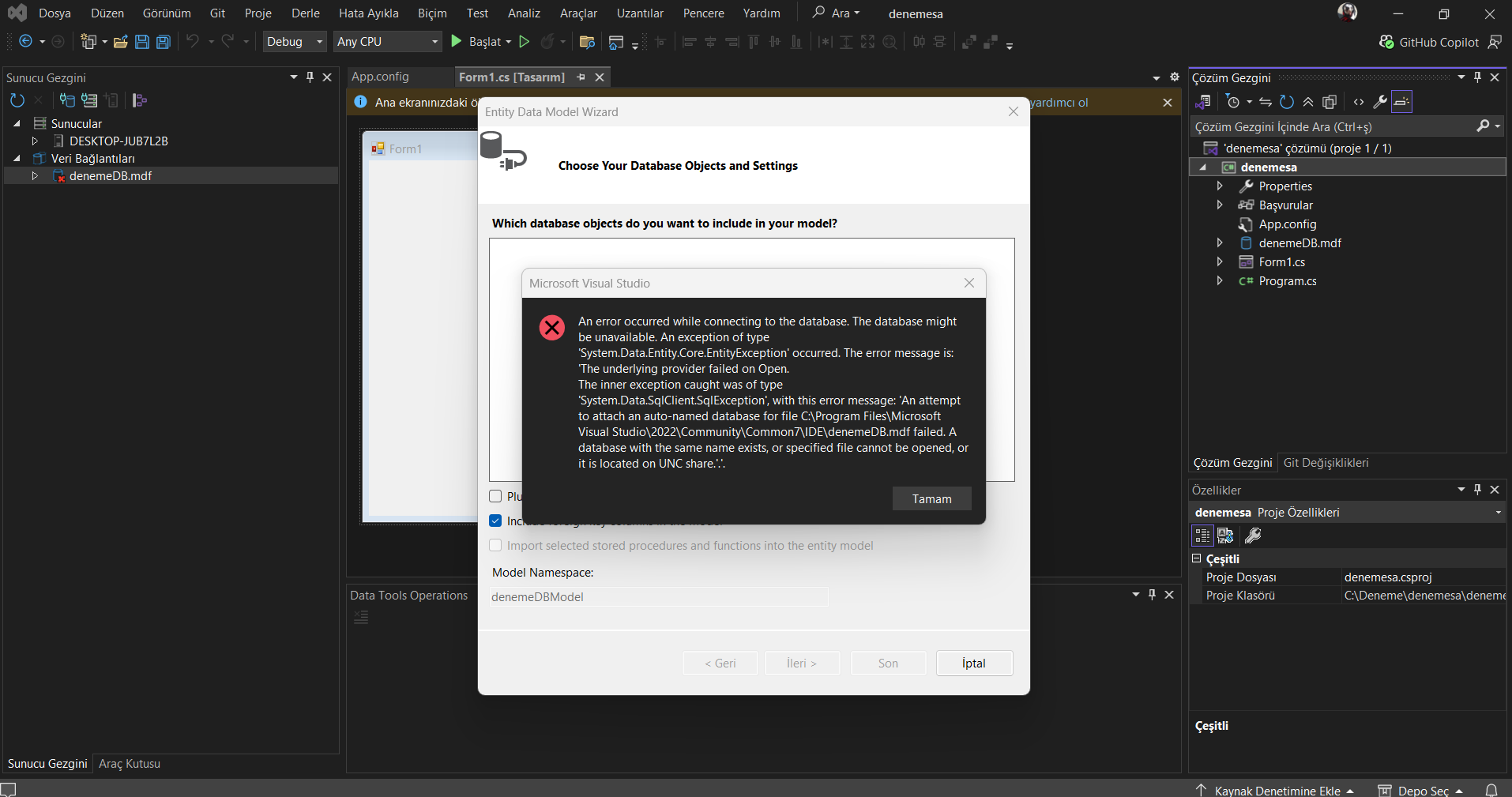Click Start Without Debugging outline arrow
The image size is (1512, 797).
(x=524, y=41)
